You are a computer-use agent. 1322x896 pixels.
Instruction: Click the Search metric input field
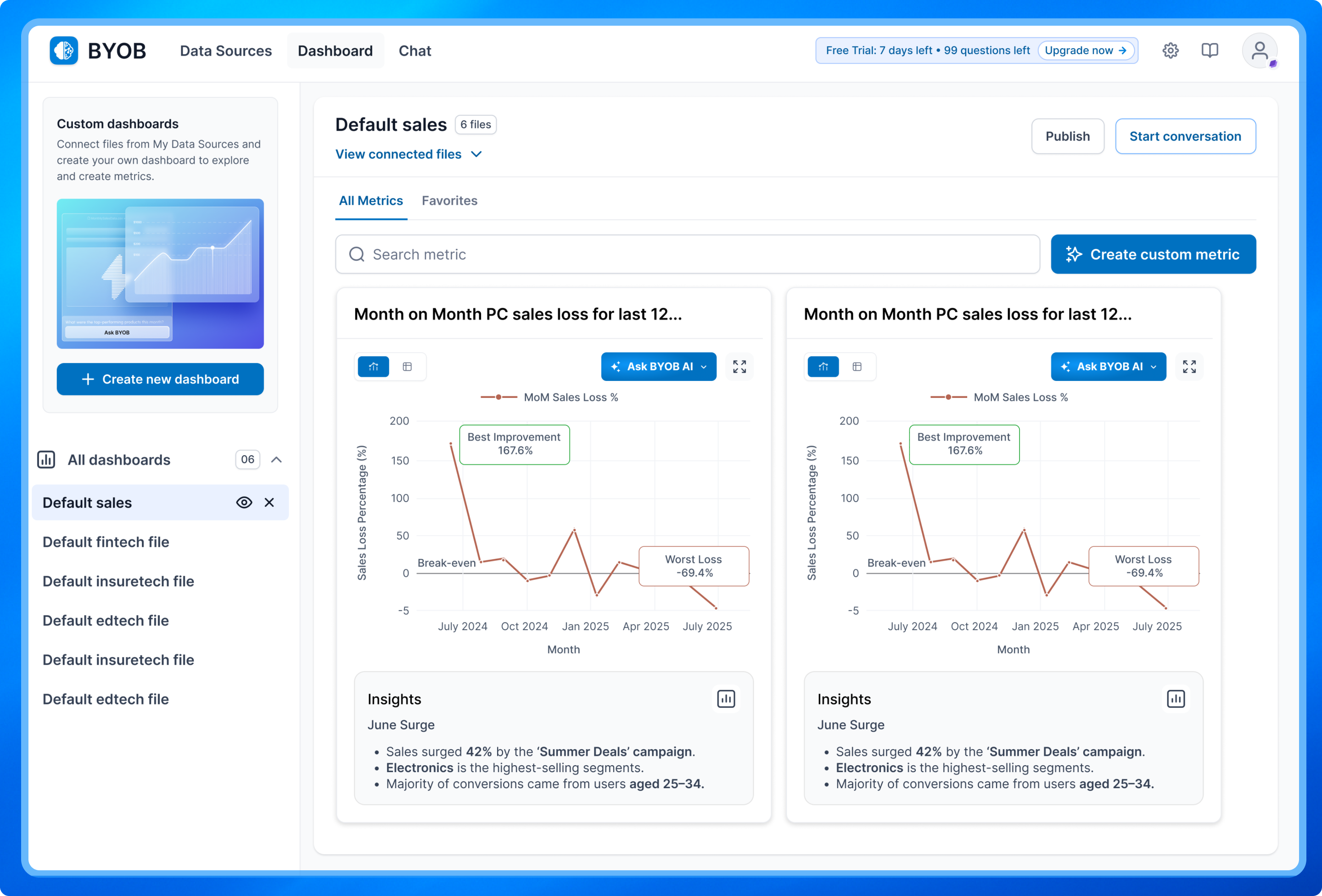[687, 254]
